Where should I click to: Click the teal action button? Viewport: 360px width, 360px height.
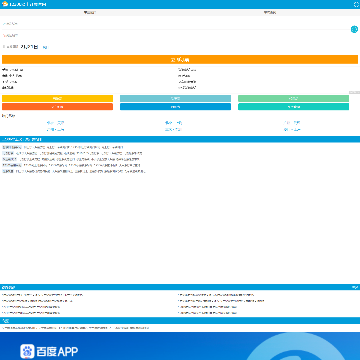click(293, 107)
